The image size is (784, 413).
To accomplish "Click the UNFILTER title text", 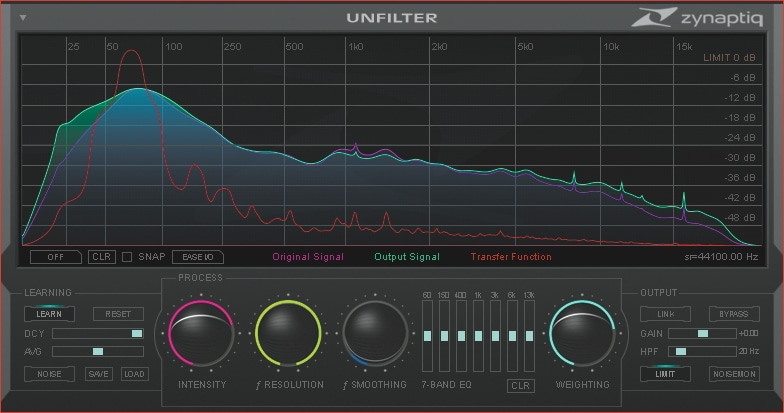I will (392, 18).
